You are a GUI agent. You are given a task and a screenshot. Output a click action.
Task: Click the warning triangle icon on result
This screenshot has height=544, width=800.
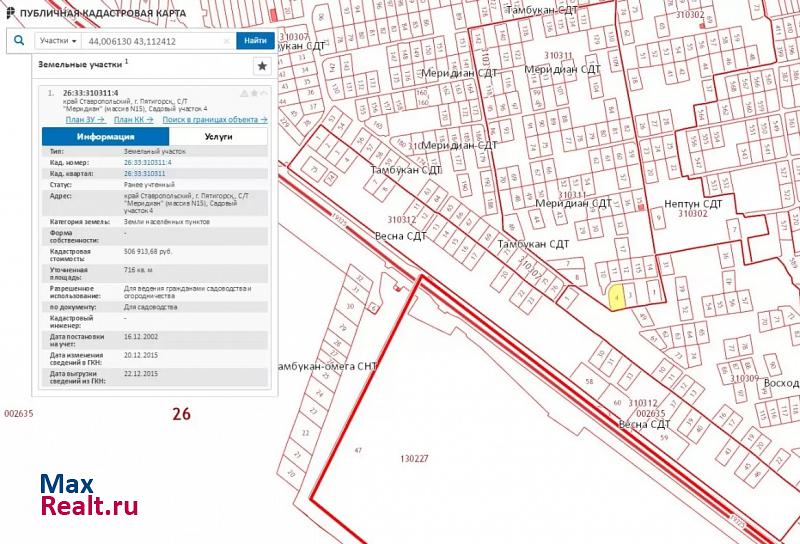tap(243, 92)
